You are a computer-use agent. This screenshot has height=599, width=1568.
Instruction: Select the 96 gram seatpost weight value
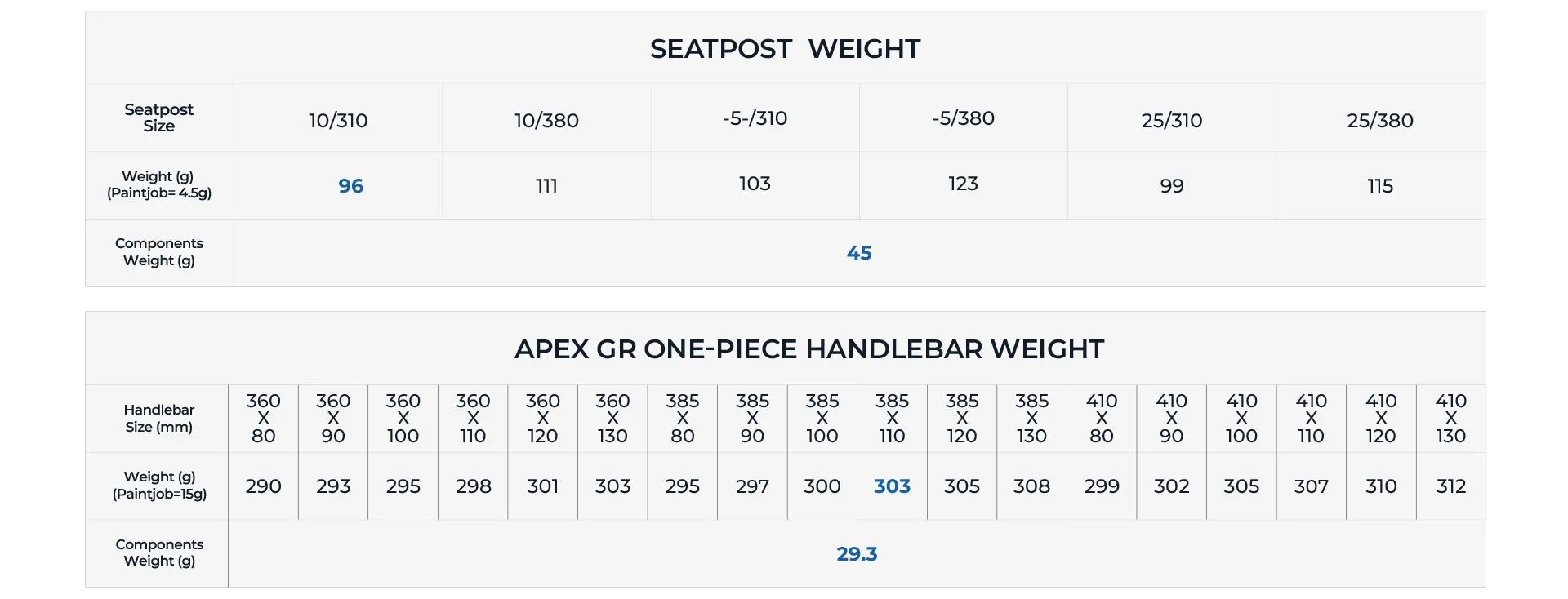[x=350, y=186]
